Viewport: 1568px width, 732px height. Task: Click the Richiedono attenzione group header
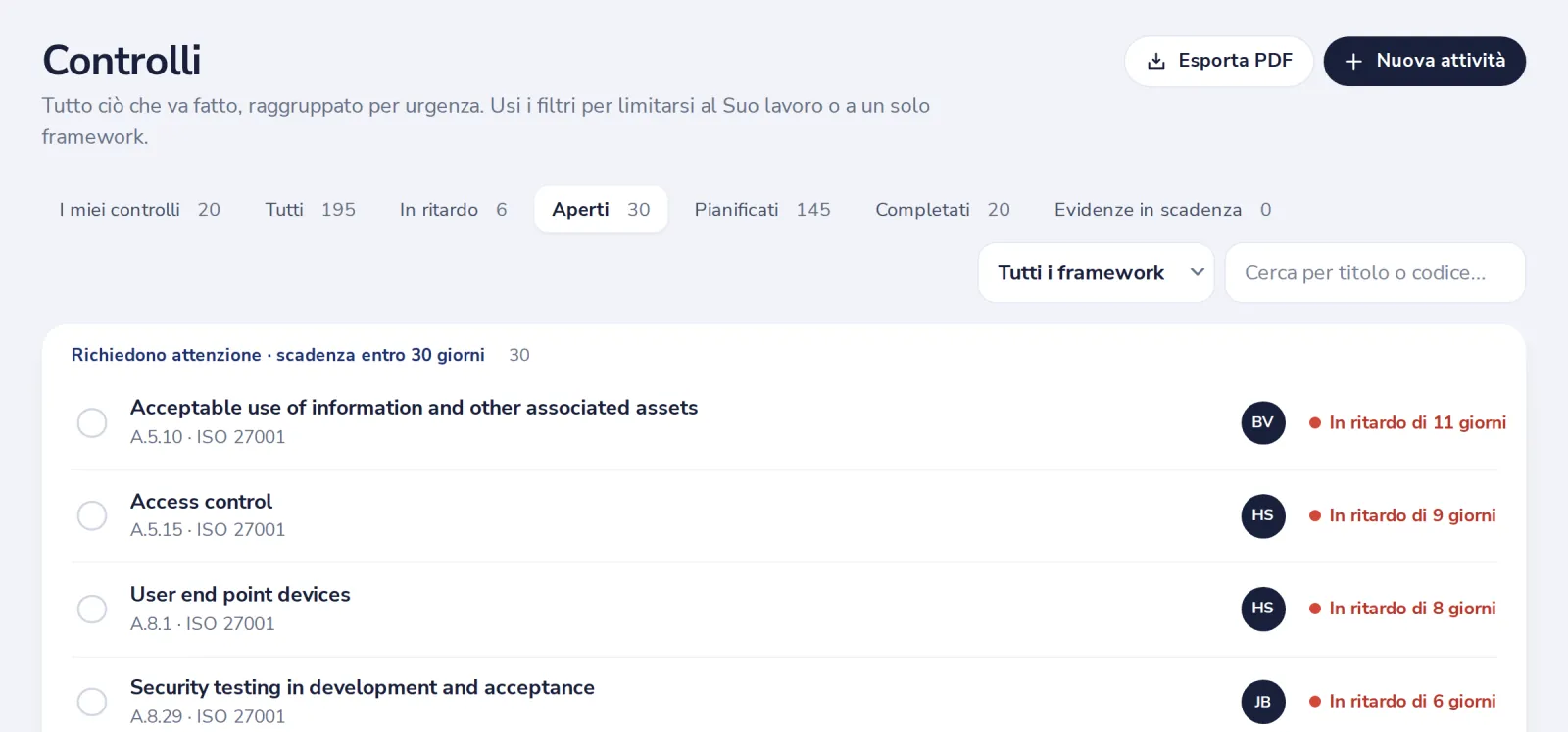point(278,355)
